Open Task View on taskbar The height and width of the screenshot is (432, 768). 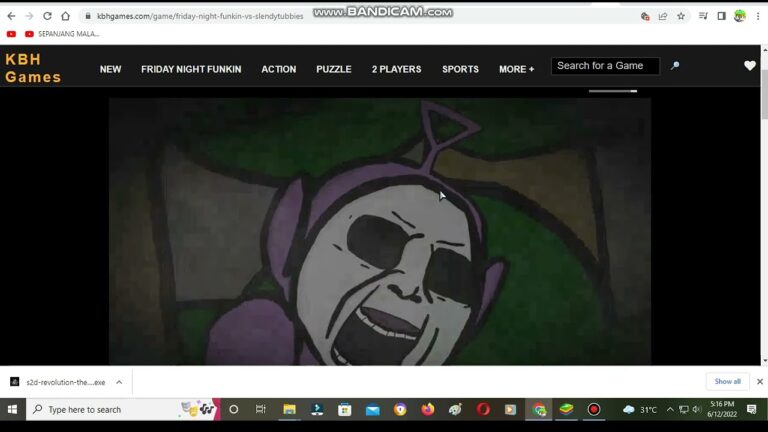tap(261, 409)
